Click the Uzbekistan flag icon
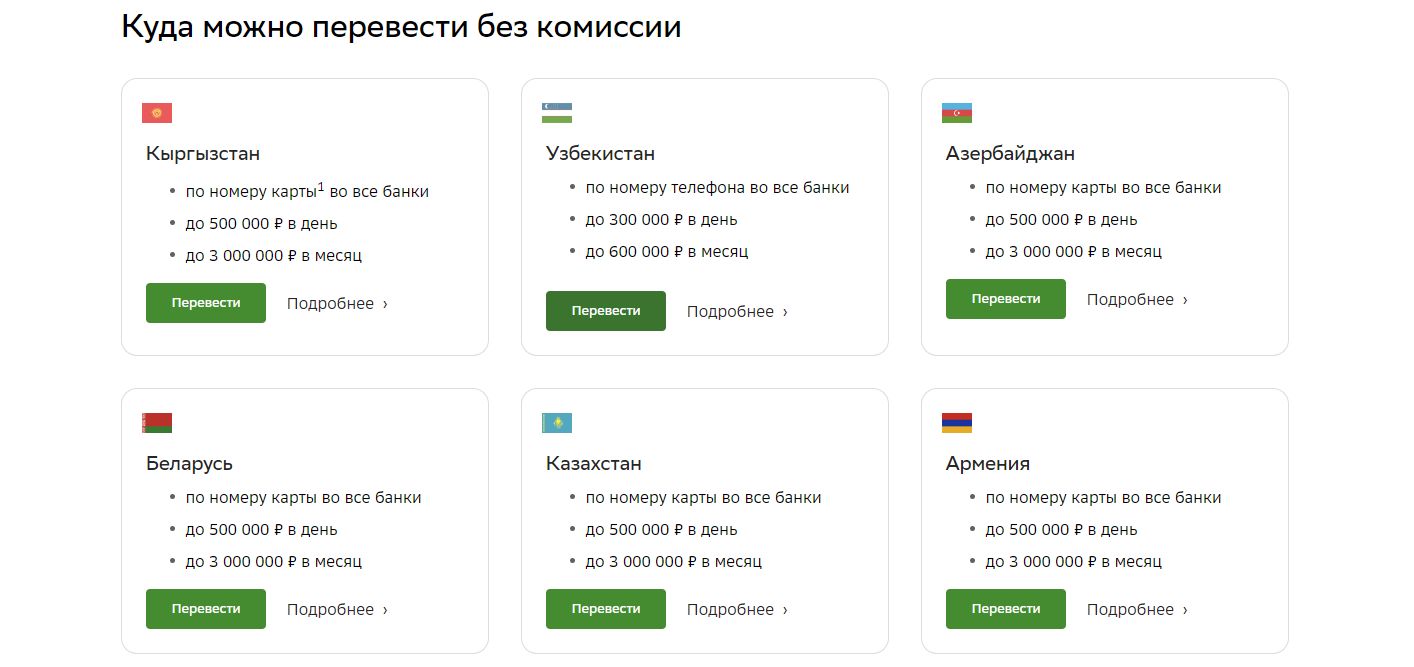 pos(557,113)
